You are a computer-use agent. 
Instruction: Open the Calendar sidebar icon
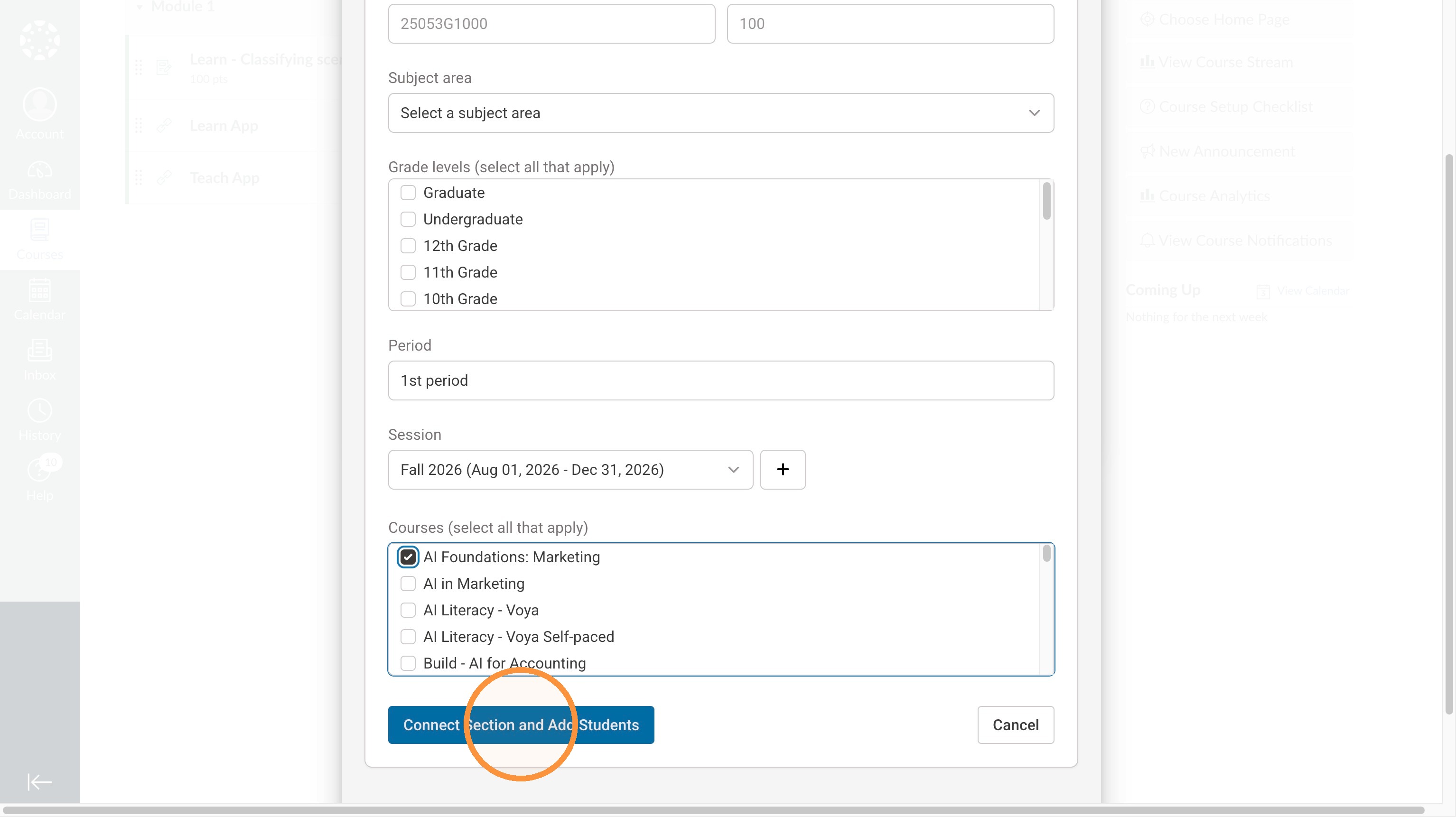(x=39, y=290)
